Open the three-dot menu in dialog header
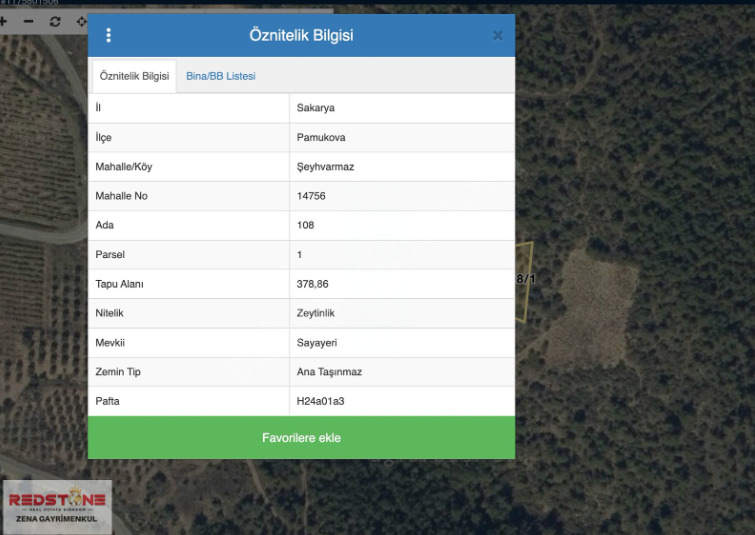The height and width of the screenshot is (535, 755). (x=109, y=36)
